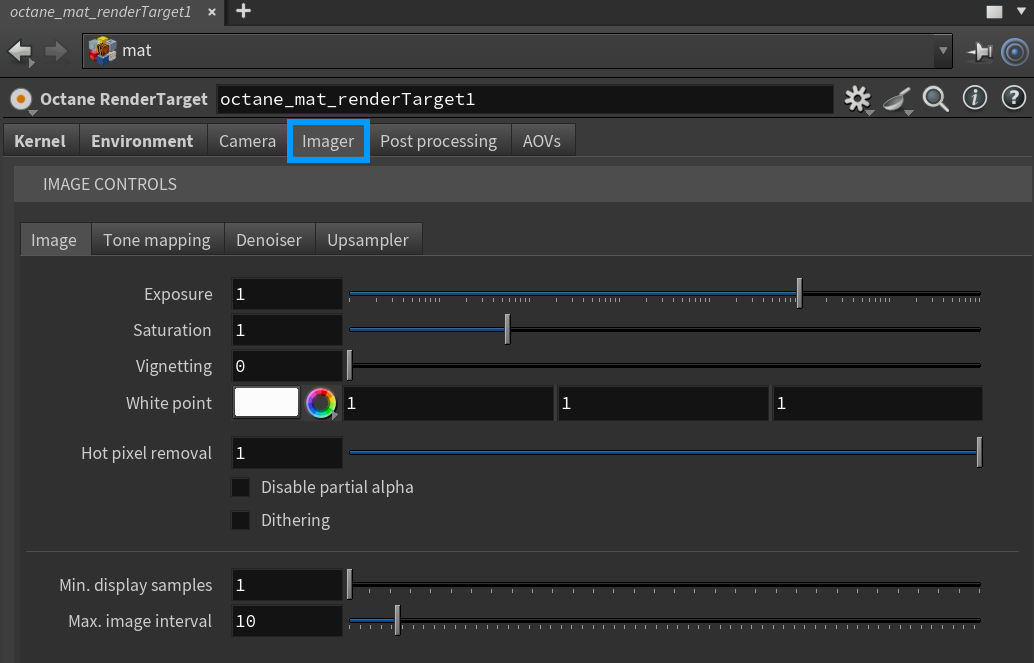The image size is (1034, 663).
Task: Toggle the Dithering checkbox
Action: [x=241, y=520]
